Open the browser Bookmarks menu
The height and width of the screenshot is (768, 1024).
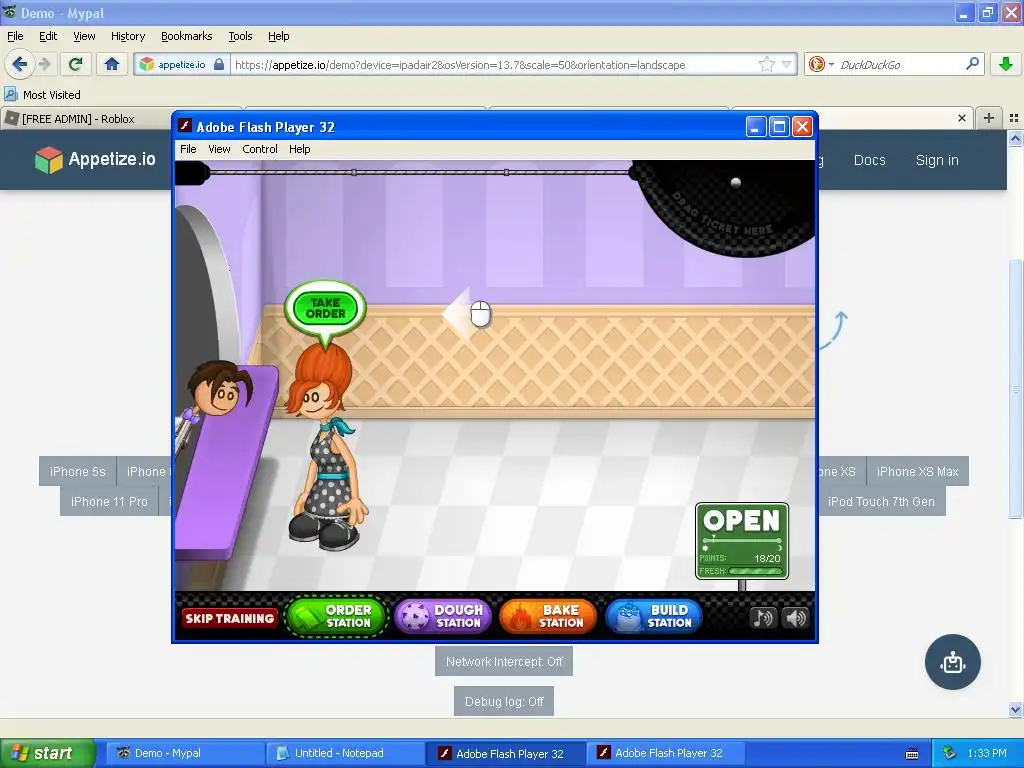(186, 36)
